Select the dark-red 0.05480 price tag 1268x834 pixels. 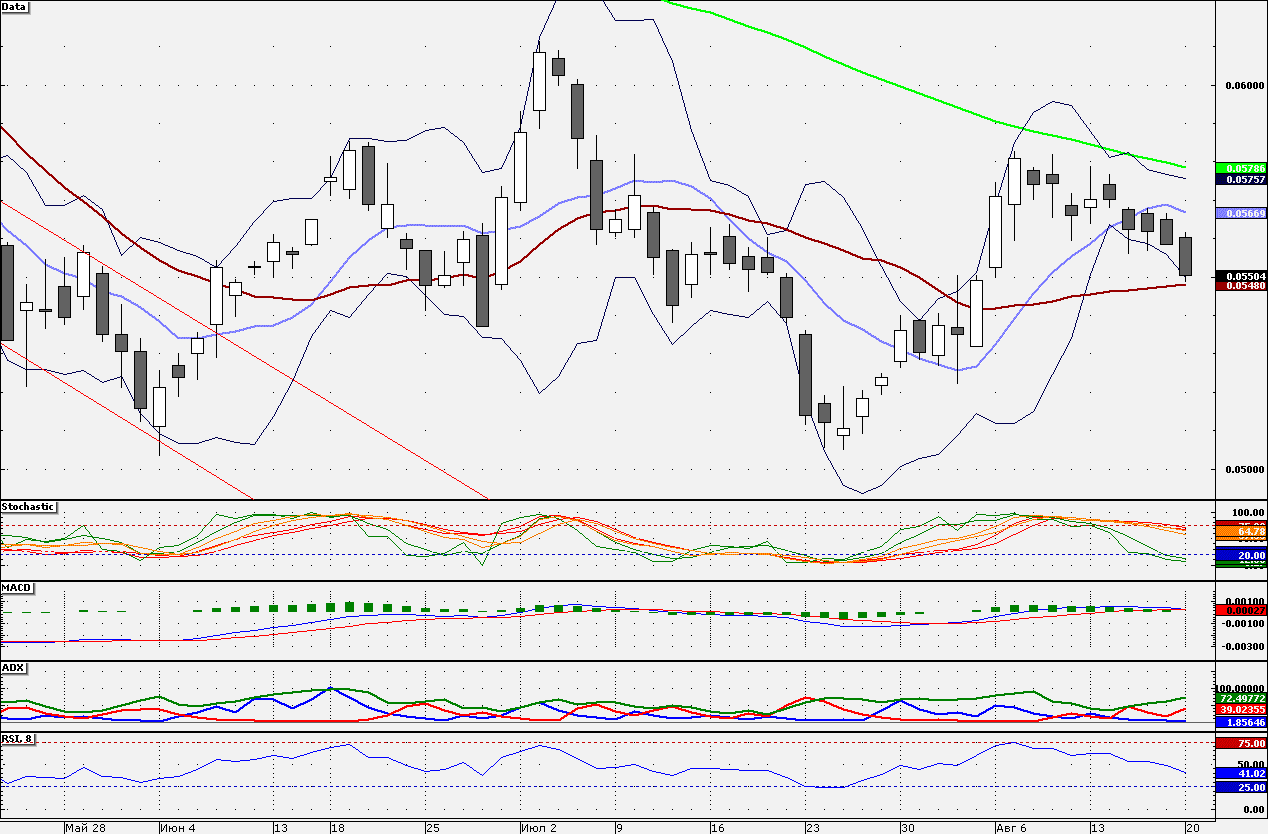pyautogui.click(x=1241, y=286)
